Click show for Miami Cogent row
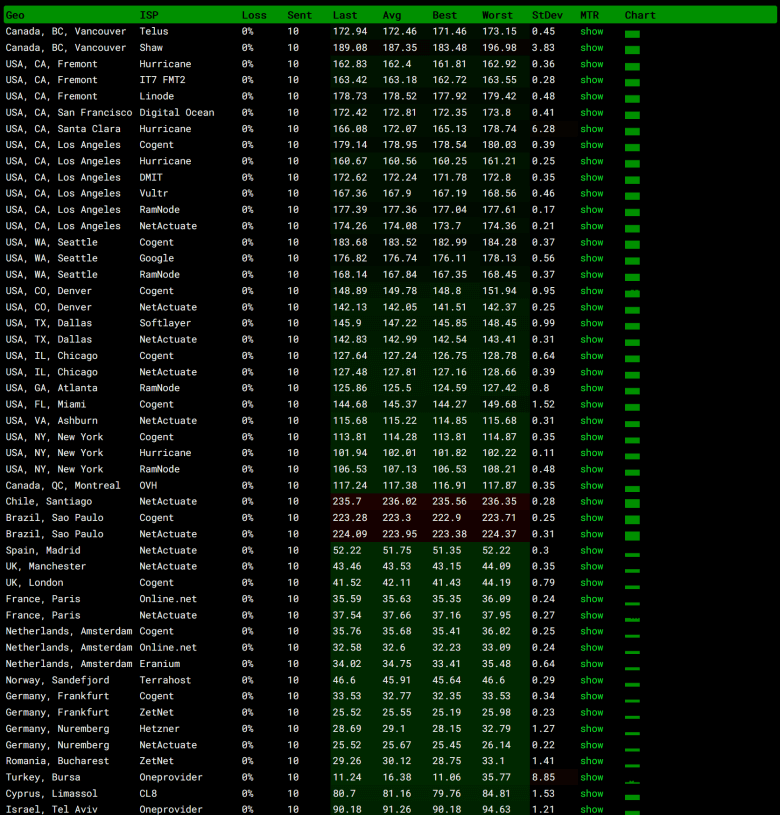780x815 pixels. coord(591,404)
